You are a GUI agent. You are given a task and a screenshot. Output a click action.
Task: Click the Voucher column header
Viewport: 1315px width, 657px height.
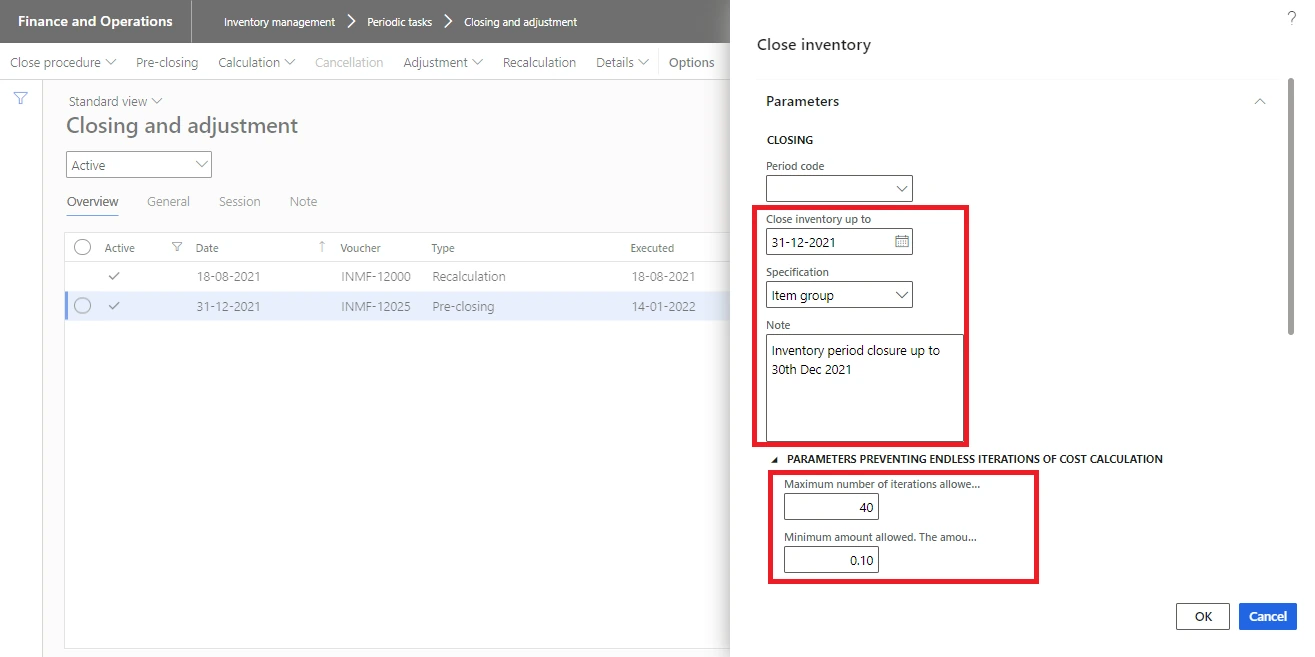(x=360, y=248)
